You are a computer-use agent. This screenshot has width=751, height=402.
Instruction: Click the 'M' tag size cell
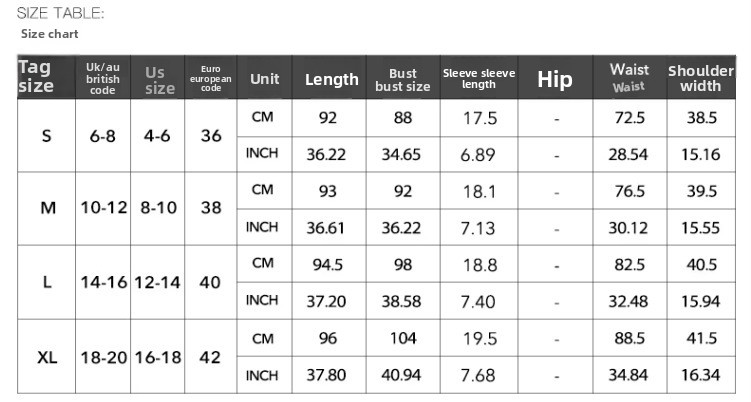tap(46, 208)
